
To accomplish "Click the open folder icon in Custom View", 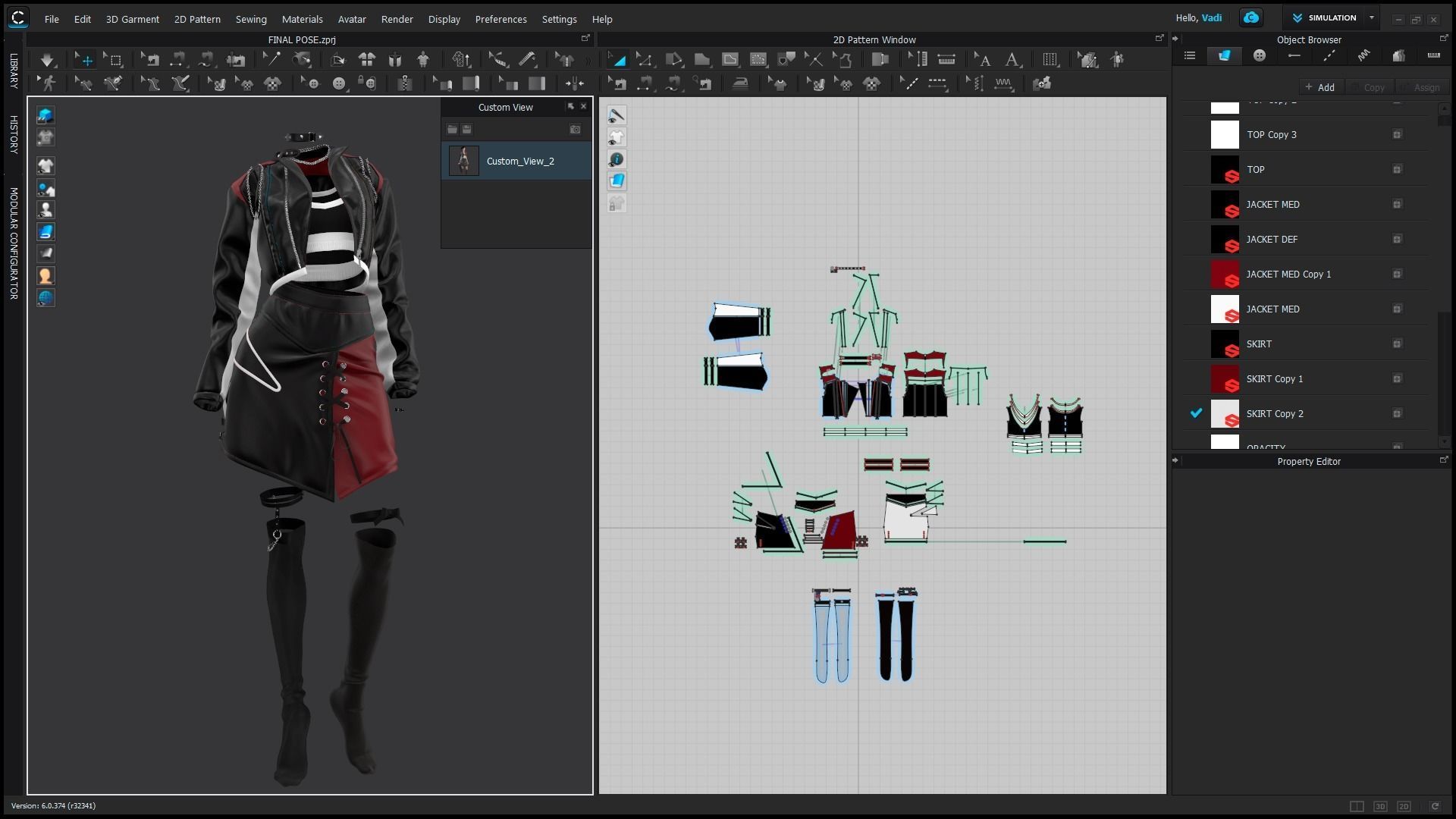I will 452,130.
